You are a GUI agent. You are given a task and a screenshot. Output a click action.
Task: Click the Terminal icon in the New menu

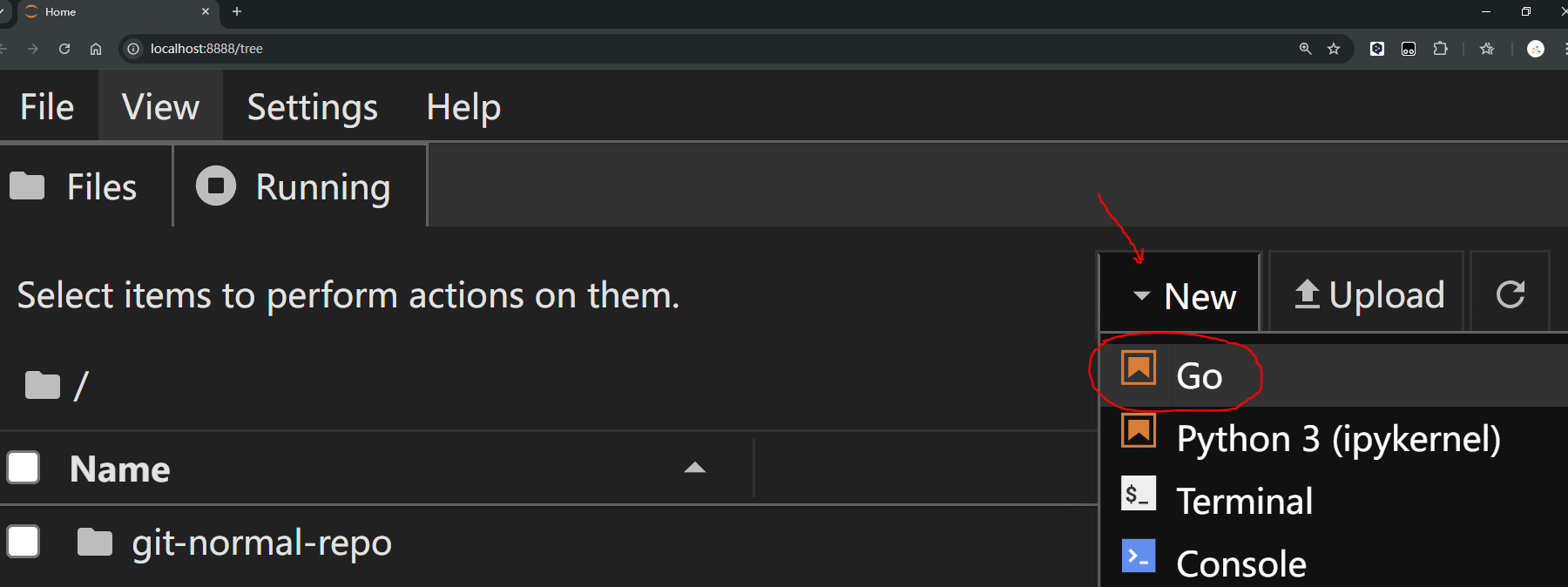click(1138, 494)
